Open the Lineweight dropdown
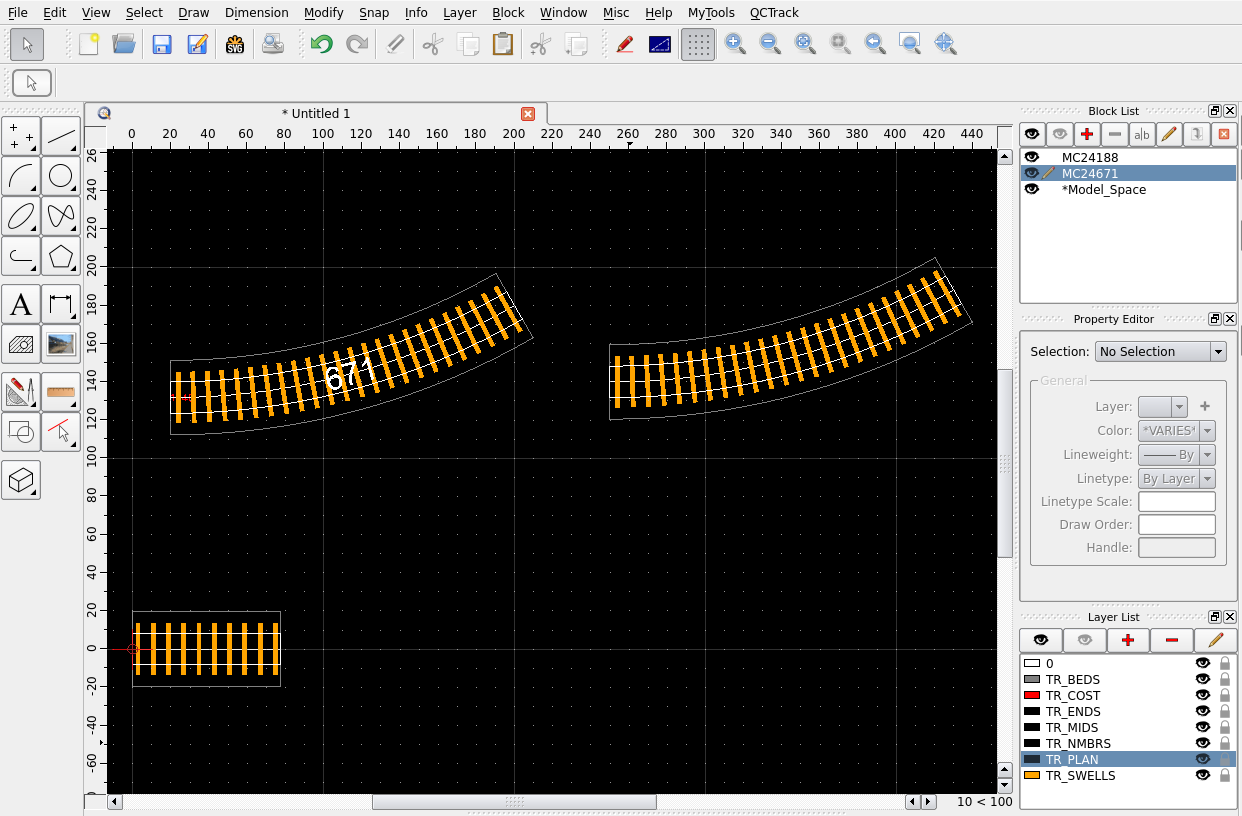This screenshot has height=816, width=1242. (x=1176, y=454)
